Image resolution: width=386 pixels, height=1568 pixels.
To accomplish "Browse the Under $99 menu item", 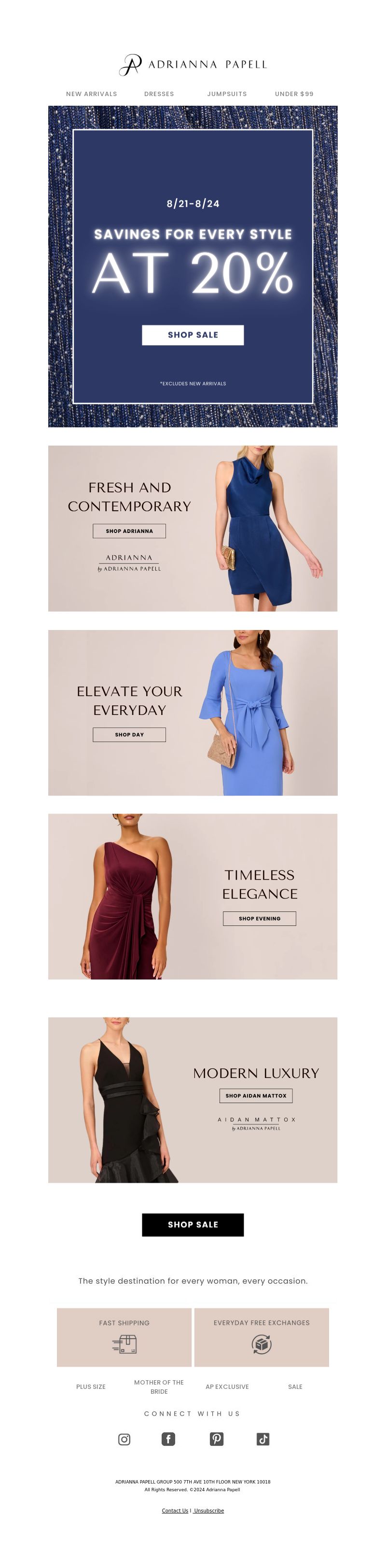I will click(294, 94).
